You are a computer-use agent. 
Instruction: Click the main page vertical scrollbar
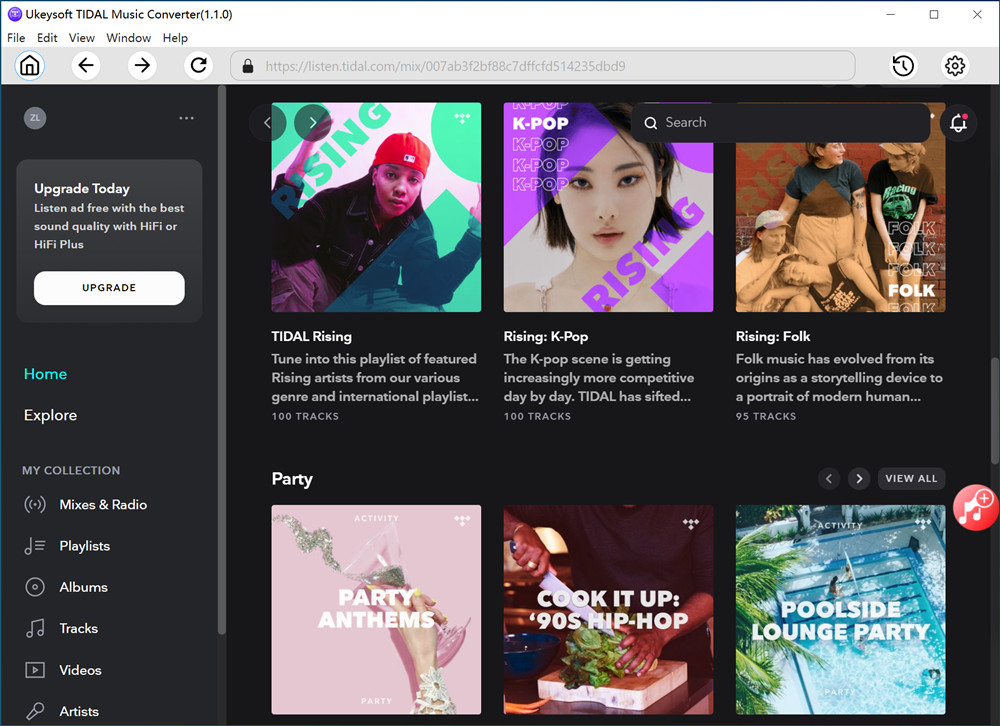pos(994,411)
